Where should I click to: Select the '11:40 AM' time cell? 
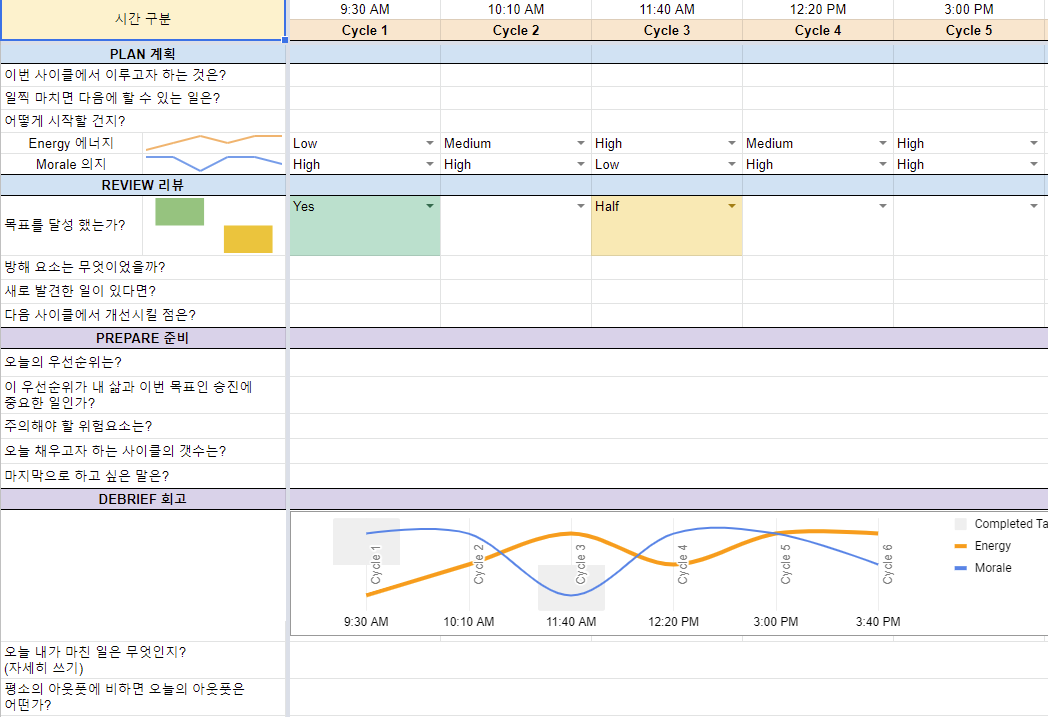[667, 9]
